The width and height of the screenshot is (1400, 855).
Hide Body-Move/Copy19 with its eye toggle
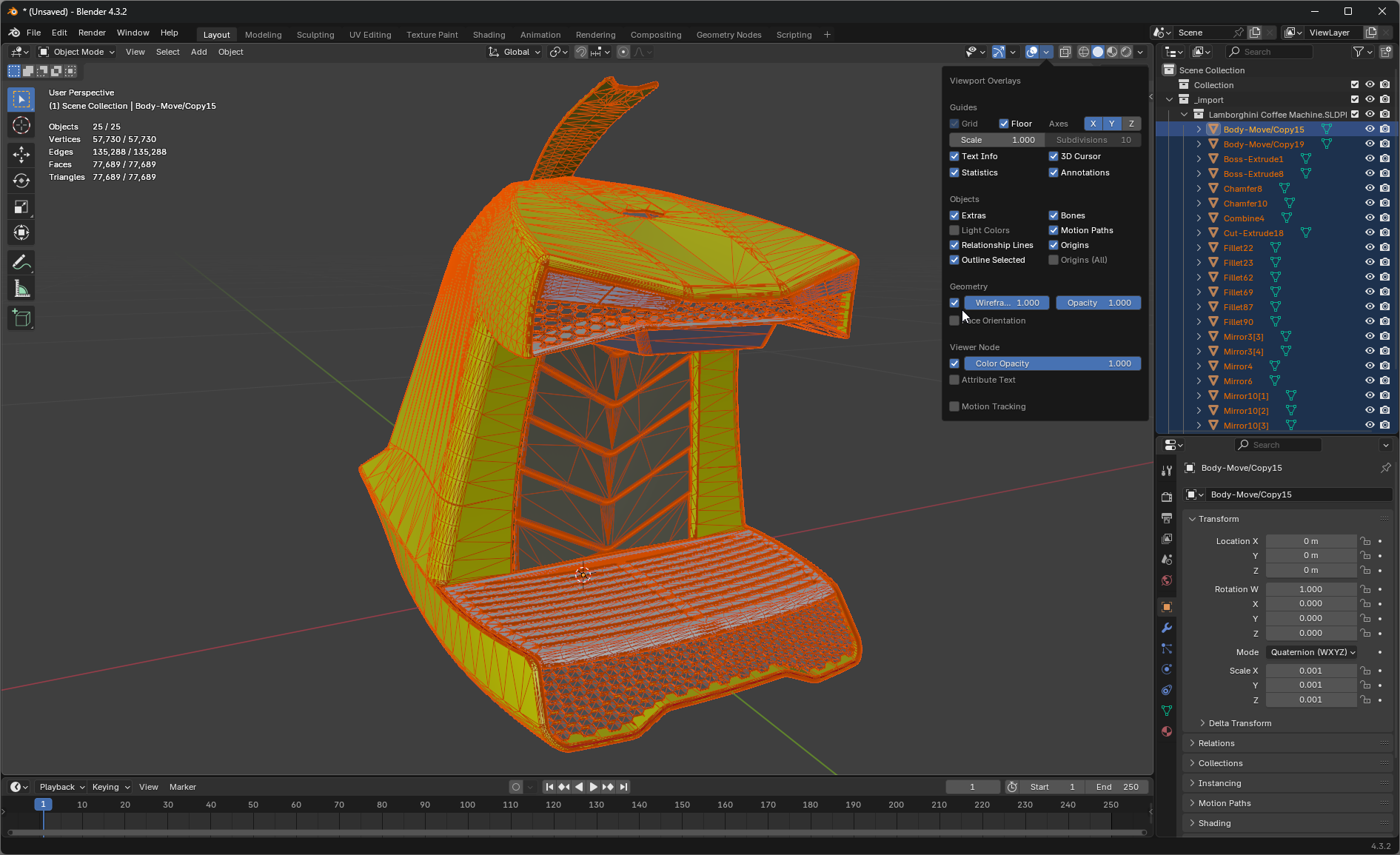[x=1369, y=144]
